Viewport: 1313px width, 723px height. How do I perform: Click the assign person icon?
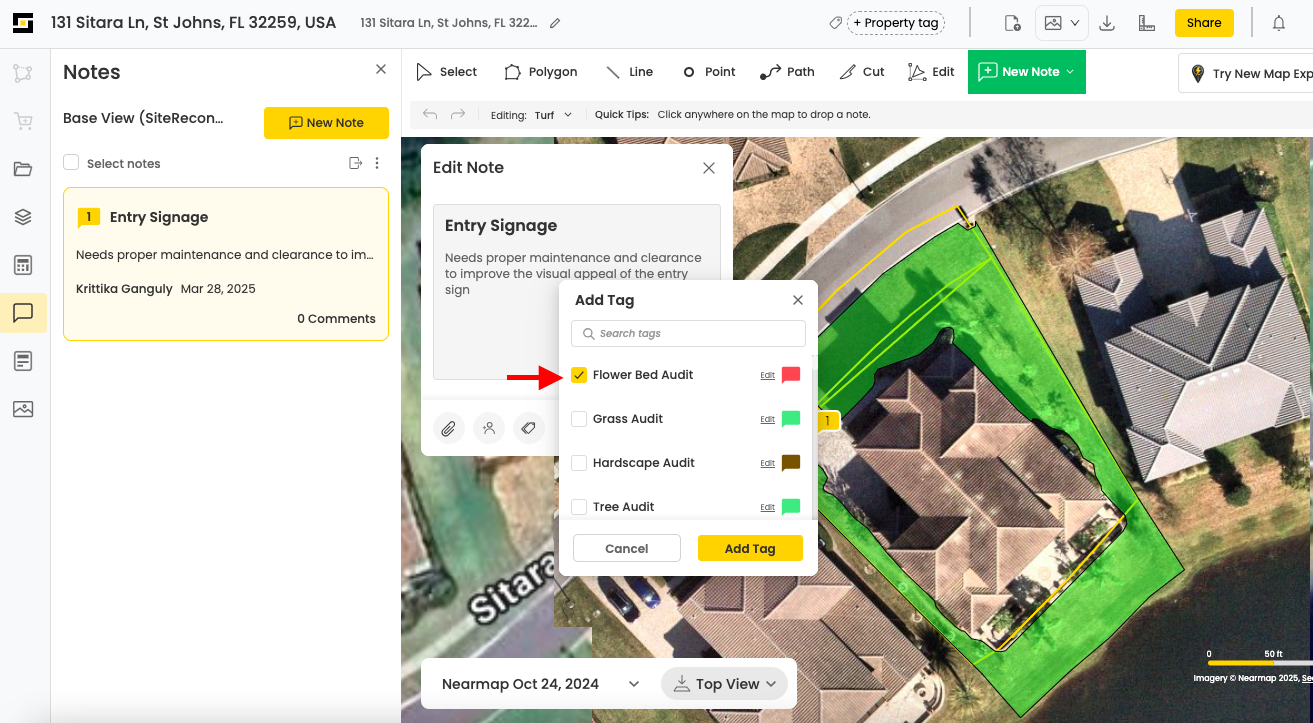tap(489, 428)
